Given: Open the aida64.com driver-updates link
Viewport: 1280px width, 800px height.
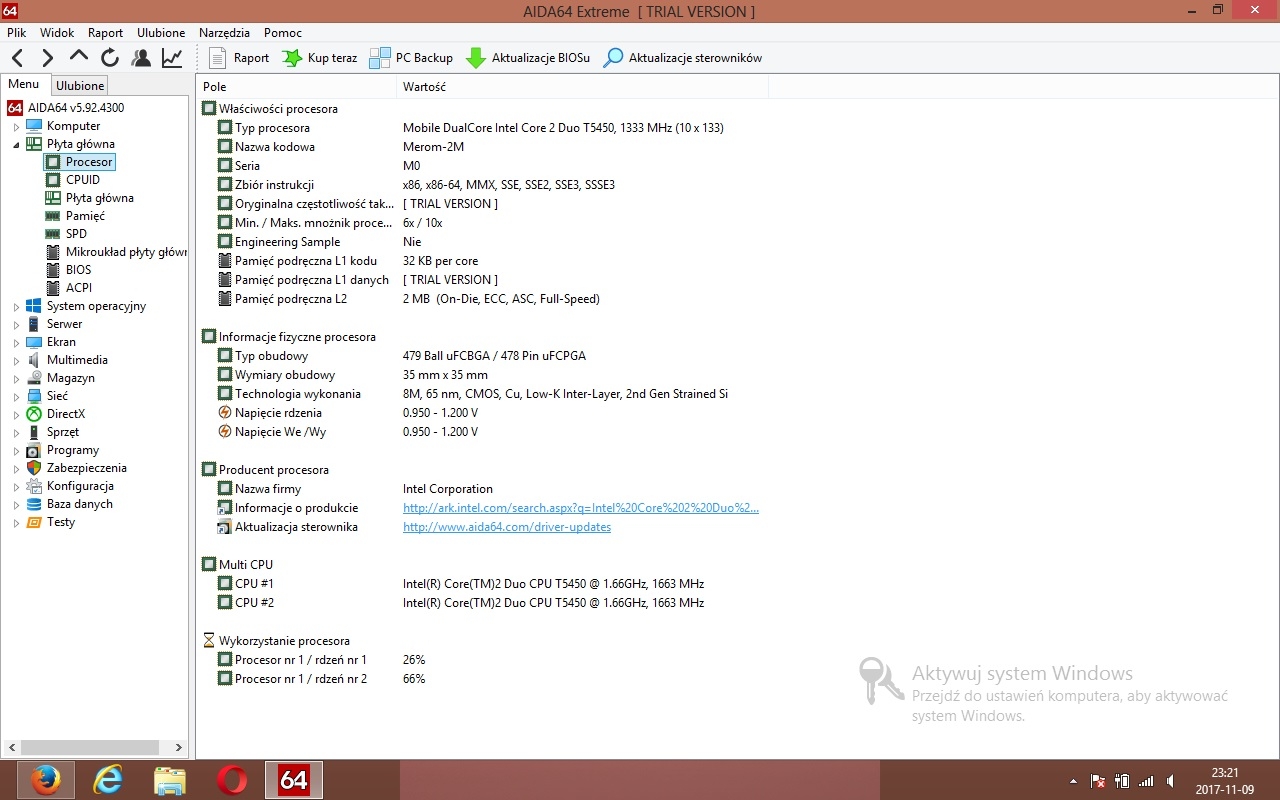Looking at the screenshot, I should tap(507, 527).
